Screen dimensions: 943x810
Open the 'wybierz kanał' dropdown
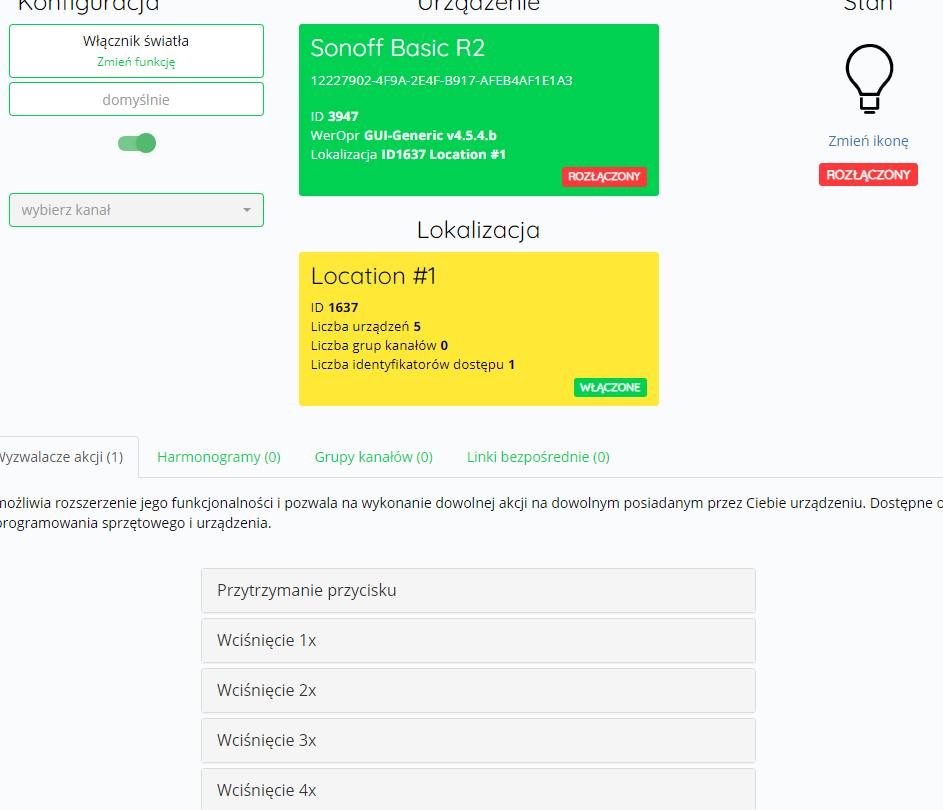[x=137, y=210]
